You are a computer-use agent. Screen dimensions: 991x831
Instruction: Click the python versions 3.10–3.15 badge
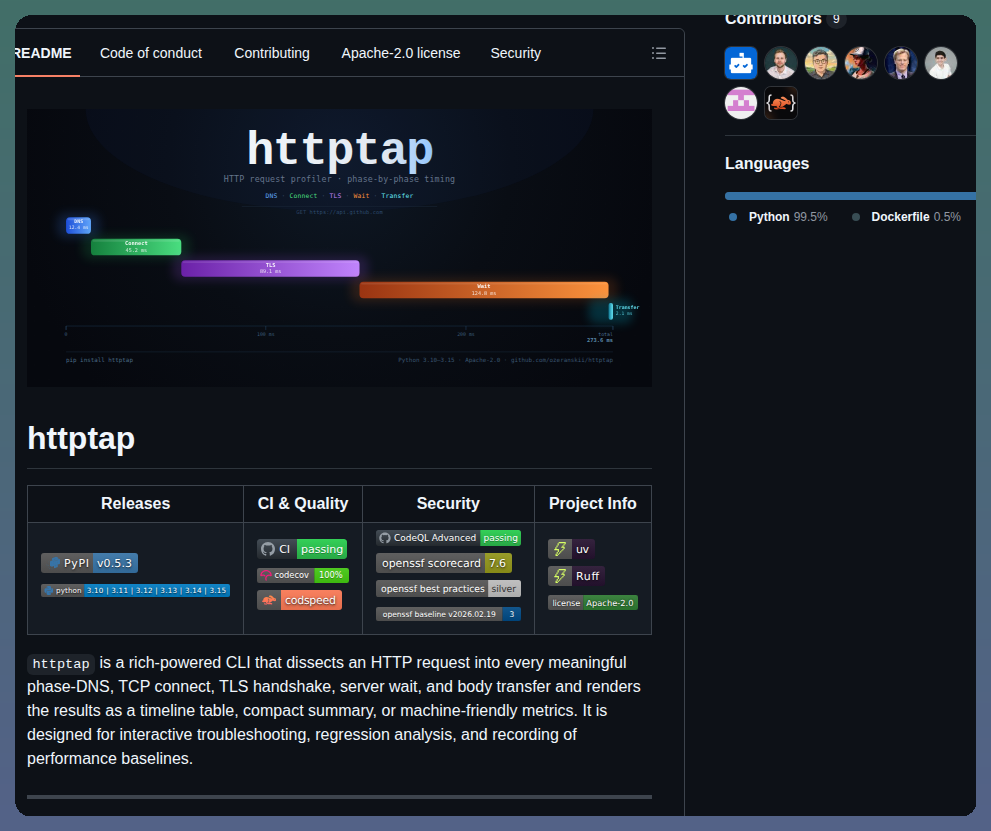click(135, 590)
